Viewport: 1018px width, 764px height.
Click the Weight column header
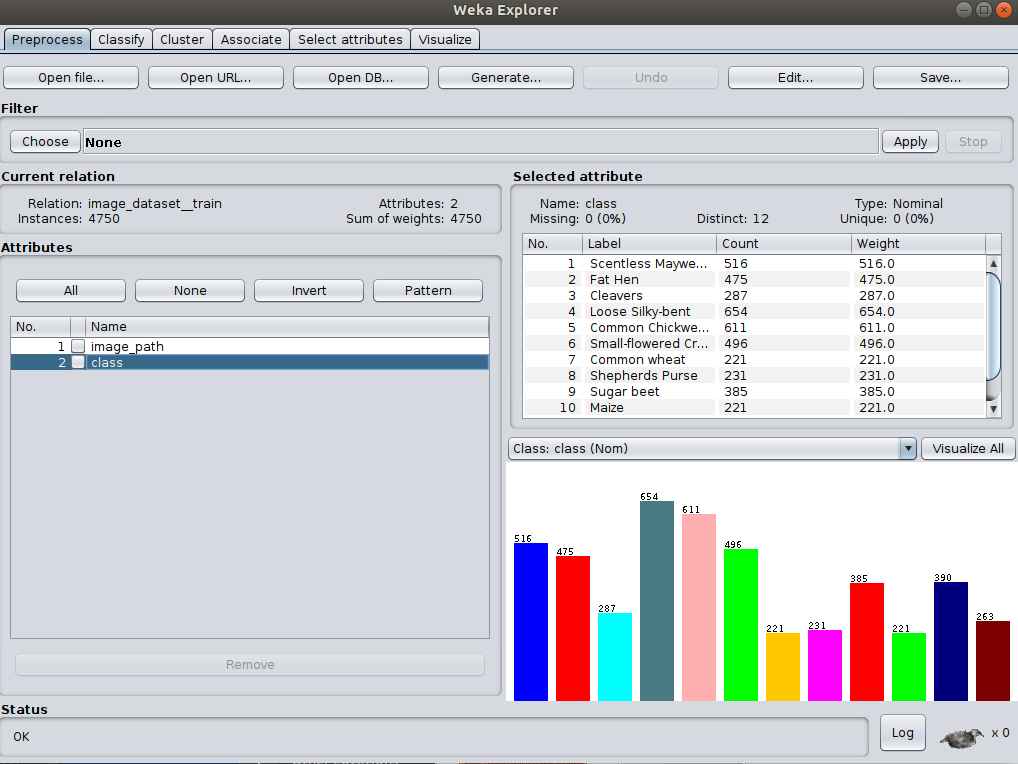(918, 243)
